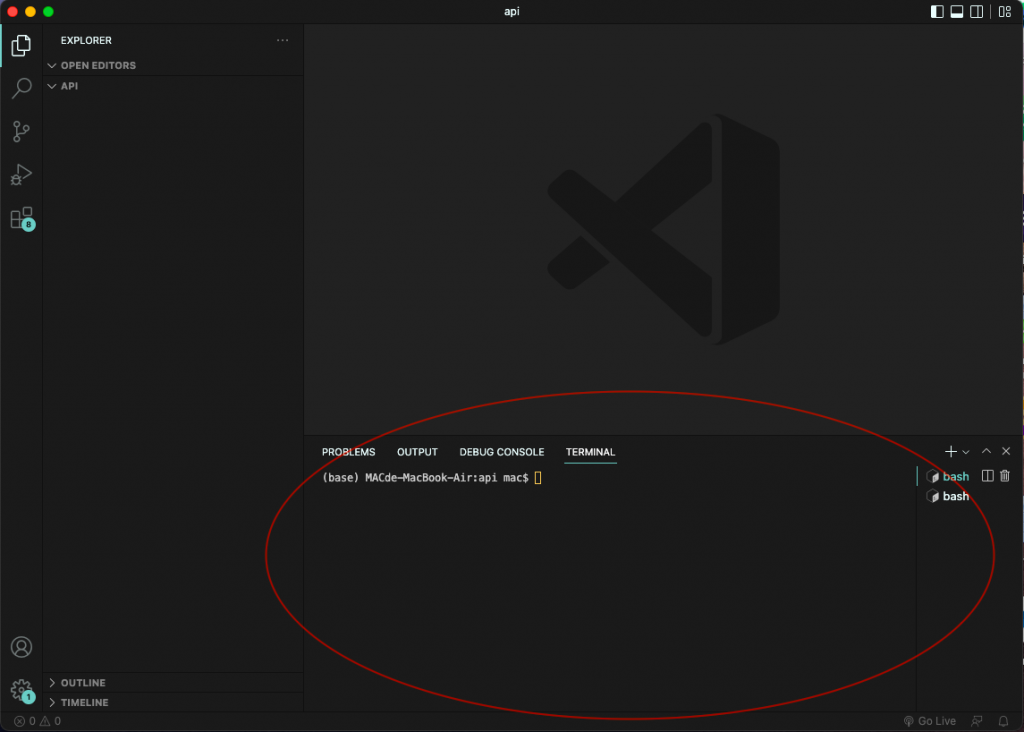
Task: Open the Source Control view
Action: [x=21, y=131]
